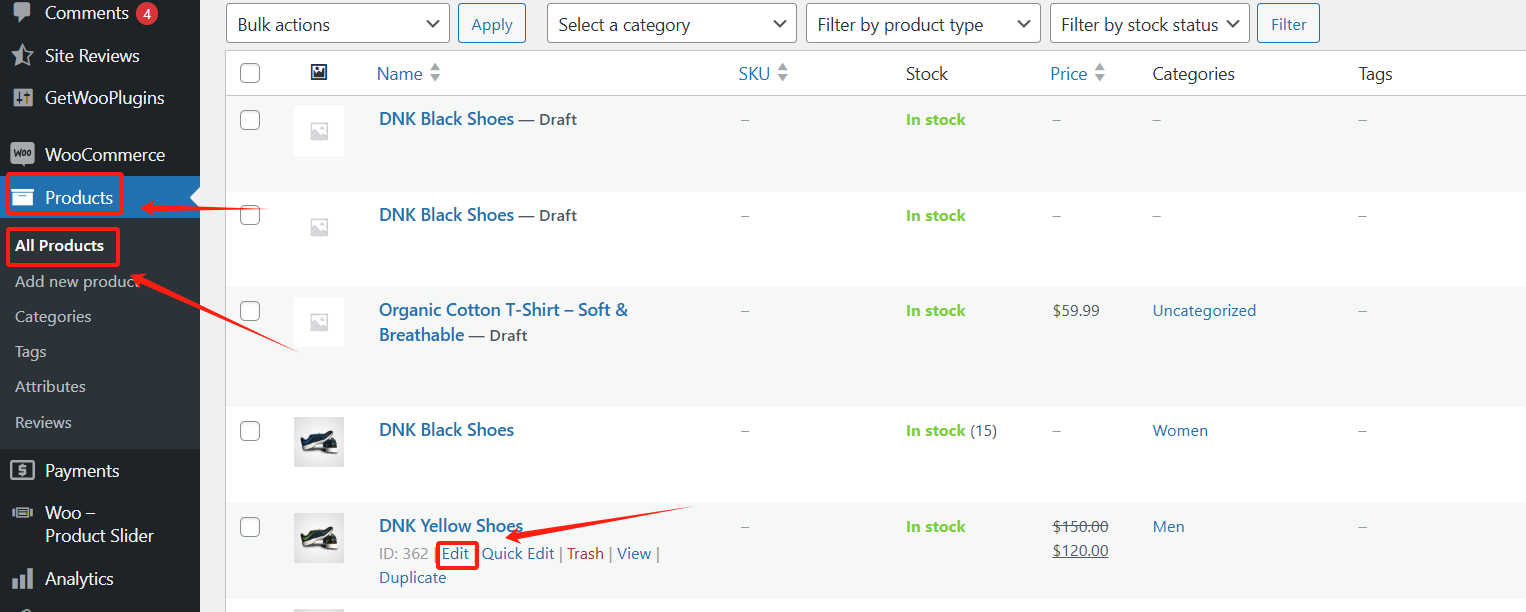The image size is (1526, 612).
Task: Check the DNK Yellow Shoes row checkbox
Action: click(x=250, y=527)
